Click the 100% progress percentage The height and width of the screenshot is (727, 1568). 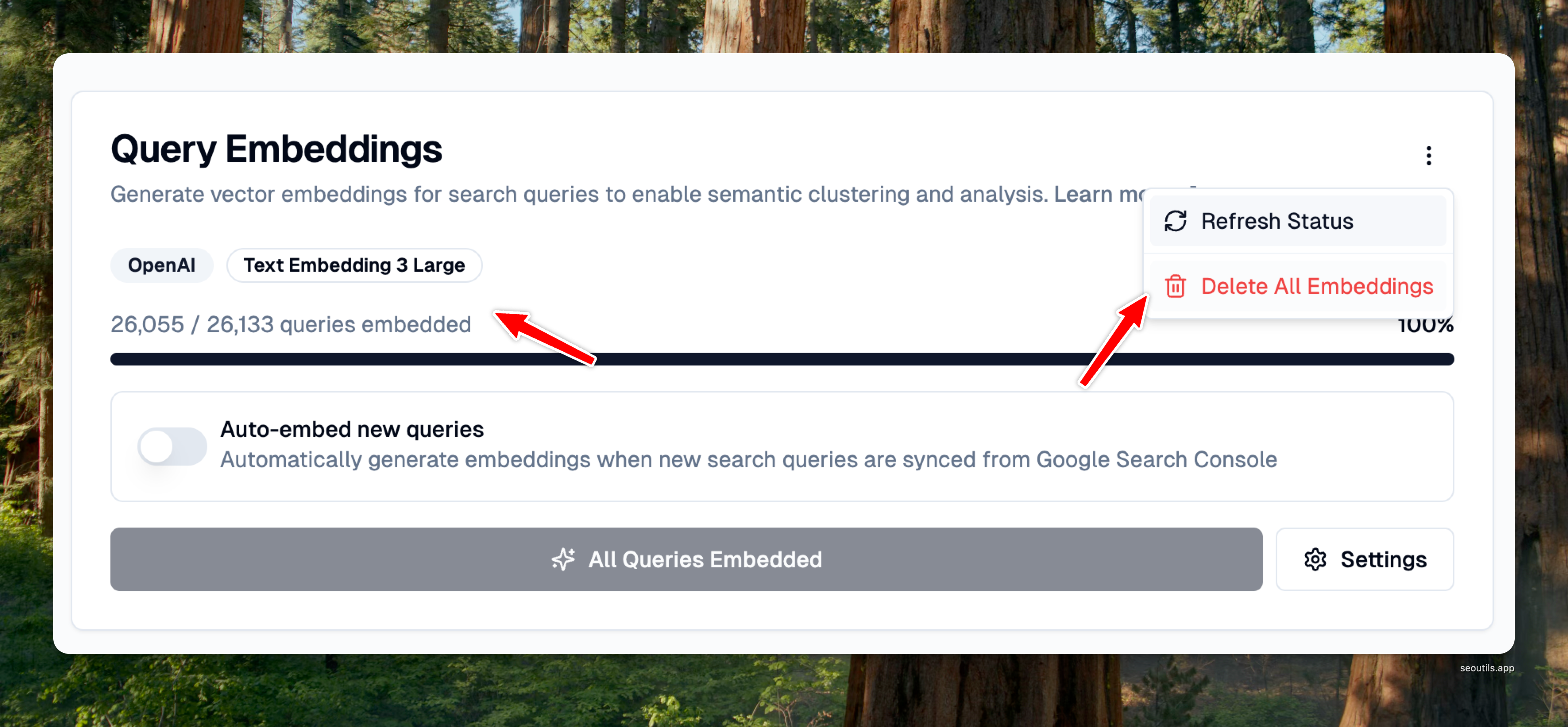1425,327
